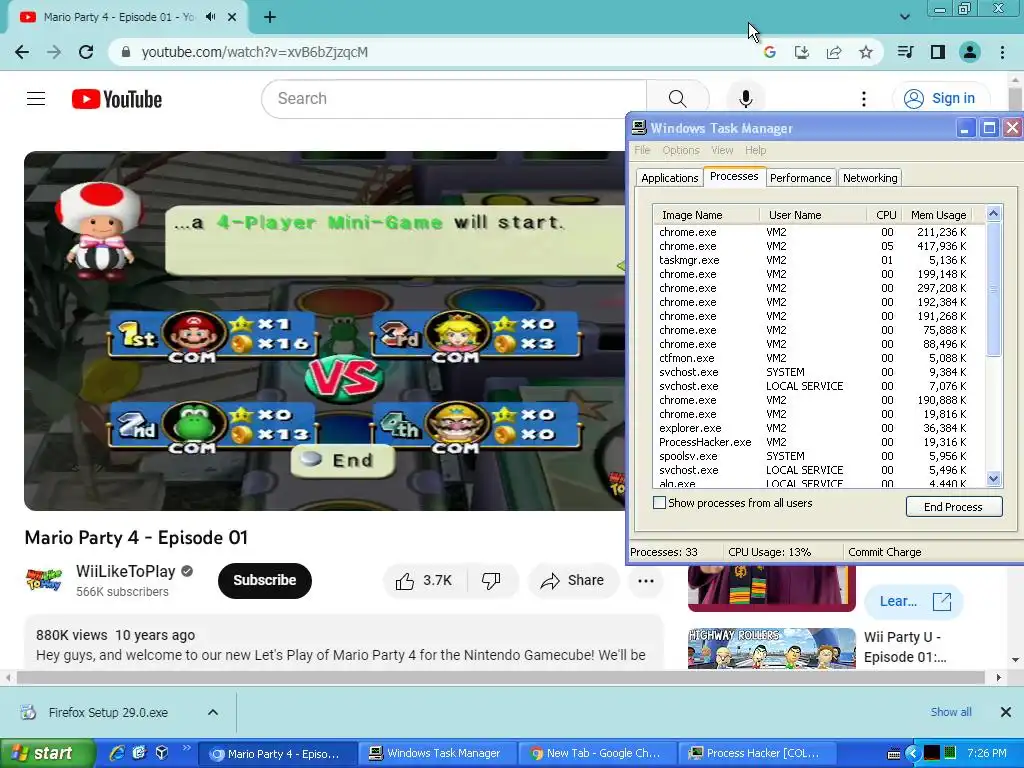The image size is (1024, 768).
Task: Open the View menu in Task Manager
Action: click(x=722, y=150)
